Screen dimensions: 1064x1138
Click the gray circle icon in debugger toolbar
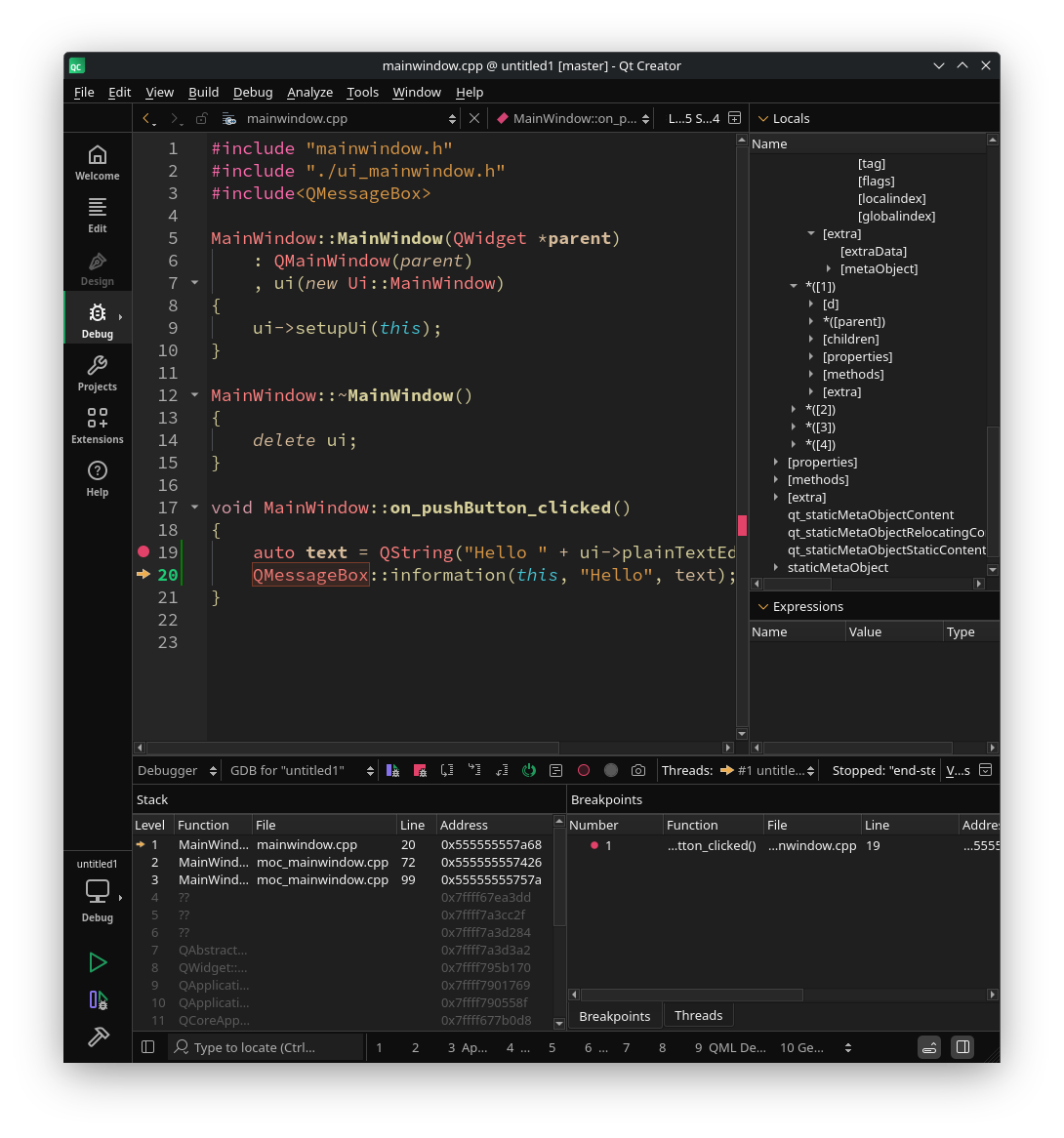tap(611, 771)
